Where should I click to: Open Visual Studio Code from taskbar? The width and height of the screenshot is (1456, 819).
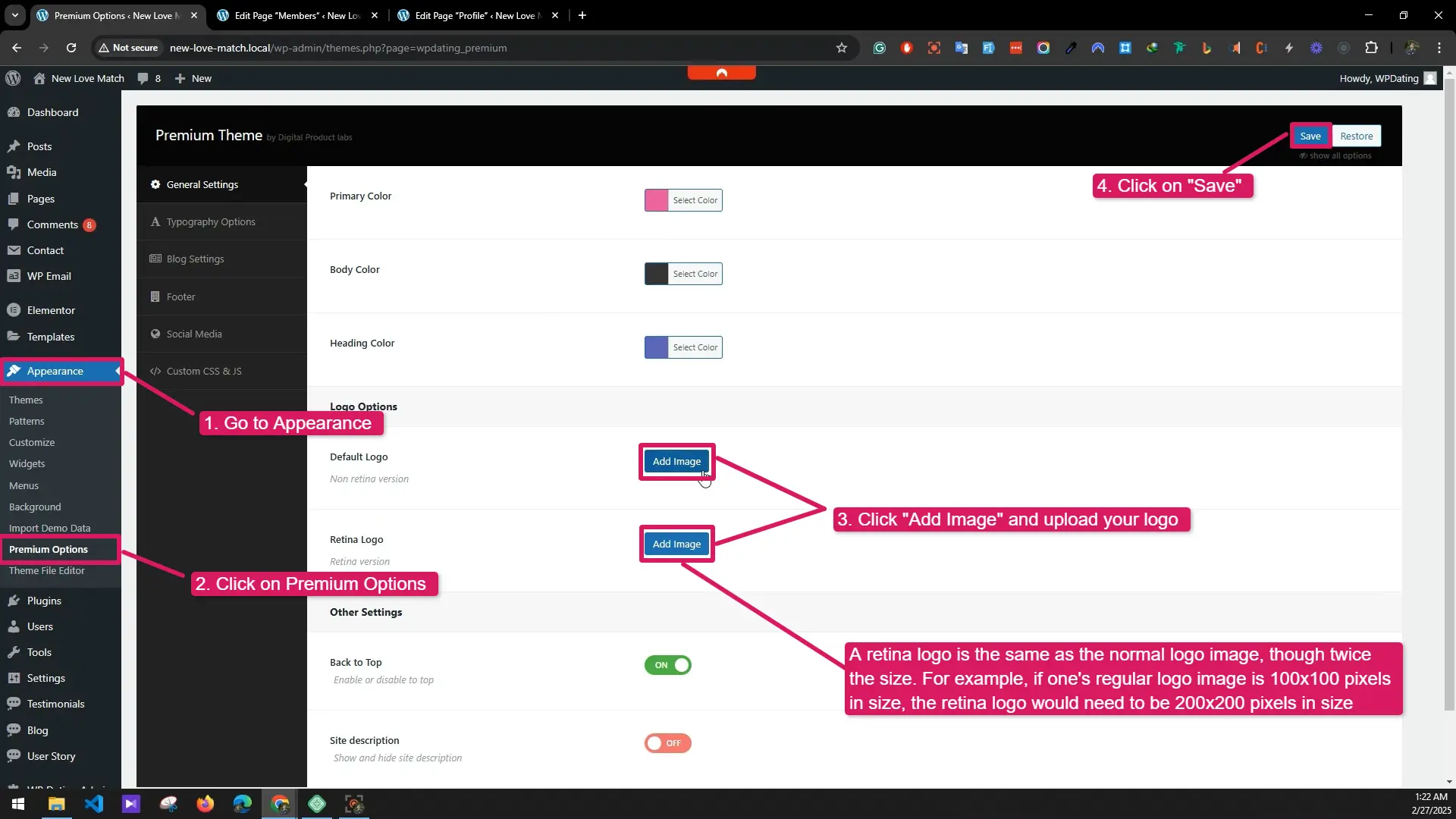(x=94, y=804)
